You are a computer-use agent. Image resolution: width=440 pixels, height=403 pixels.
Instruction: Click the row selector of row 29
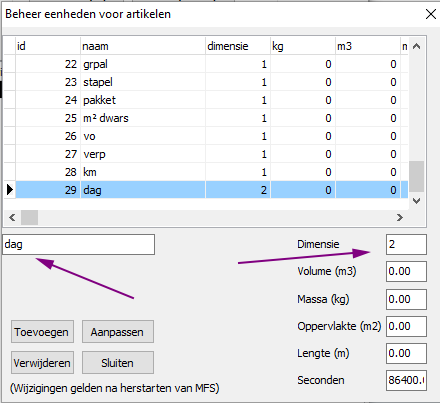point(10,190)
